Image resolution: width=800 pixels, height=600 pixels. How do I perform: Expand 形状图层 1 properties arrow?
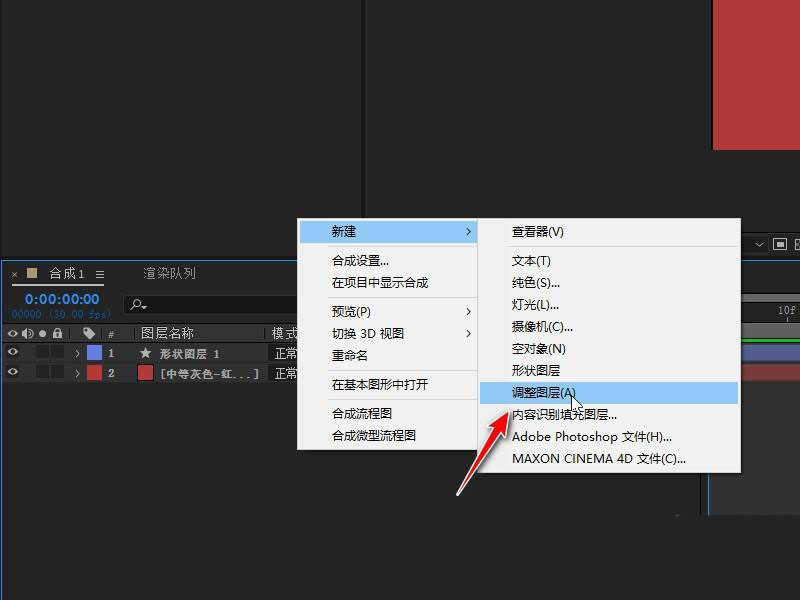[x=78, y=351]
